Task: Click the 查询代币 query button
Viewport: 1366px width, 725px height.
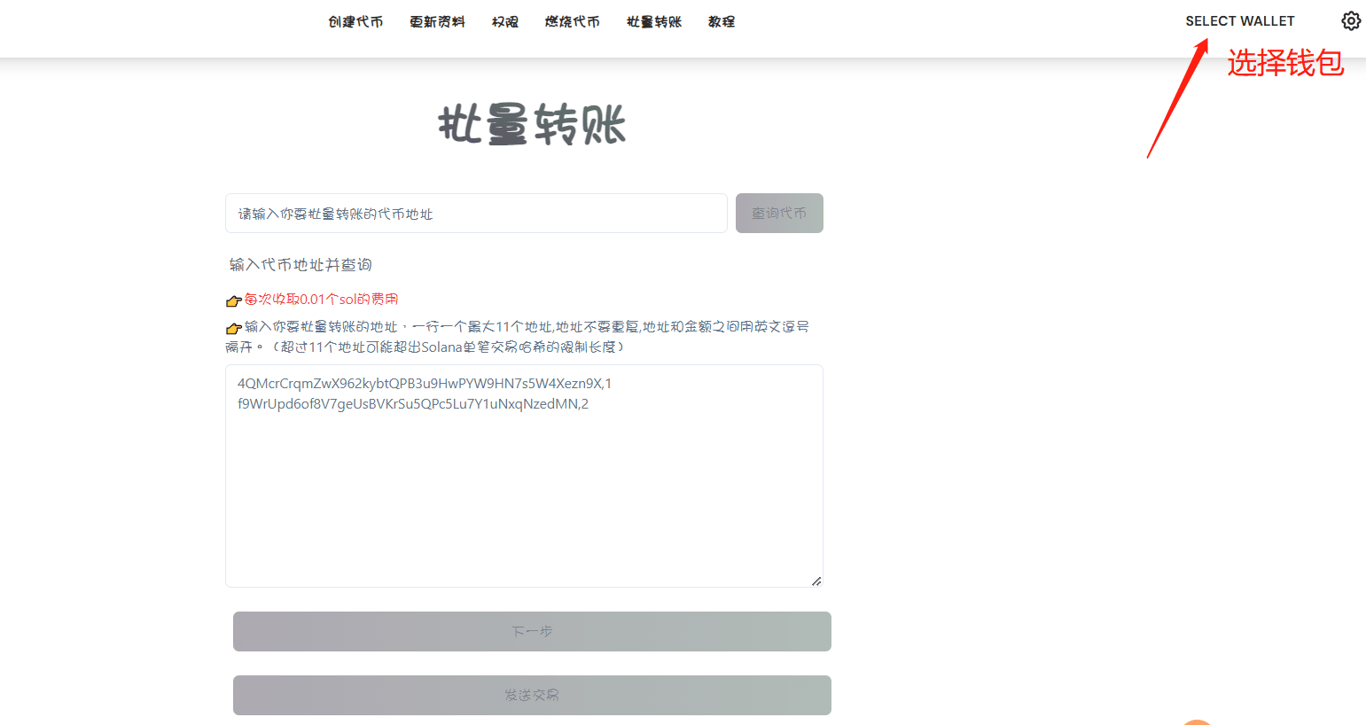Action: click(779, 213)
